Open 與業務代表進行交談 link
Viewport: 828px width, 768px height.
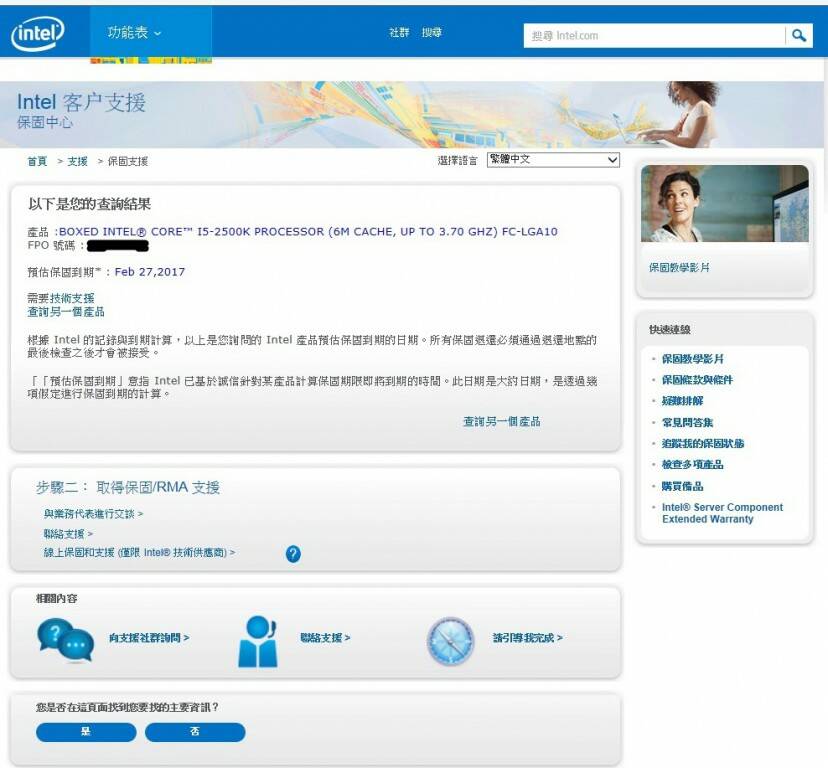[x=93, y=513]
